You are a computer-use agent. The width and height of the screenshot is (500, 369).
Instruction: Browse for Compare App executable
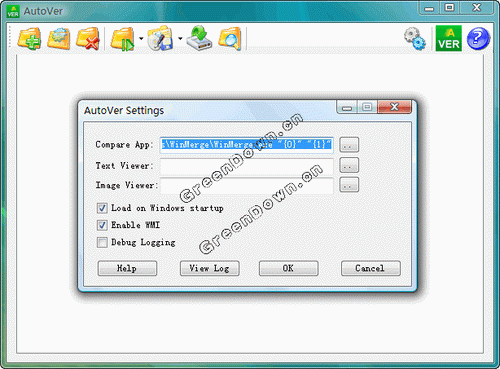[349, 145]
